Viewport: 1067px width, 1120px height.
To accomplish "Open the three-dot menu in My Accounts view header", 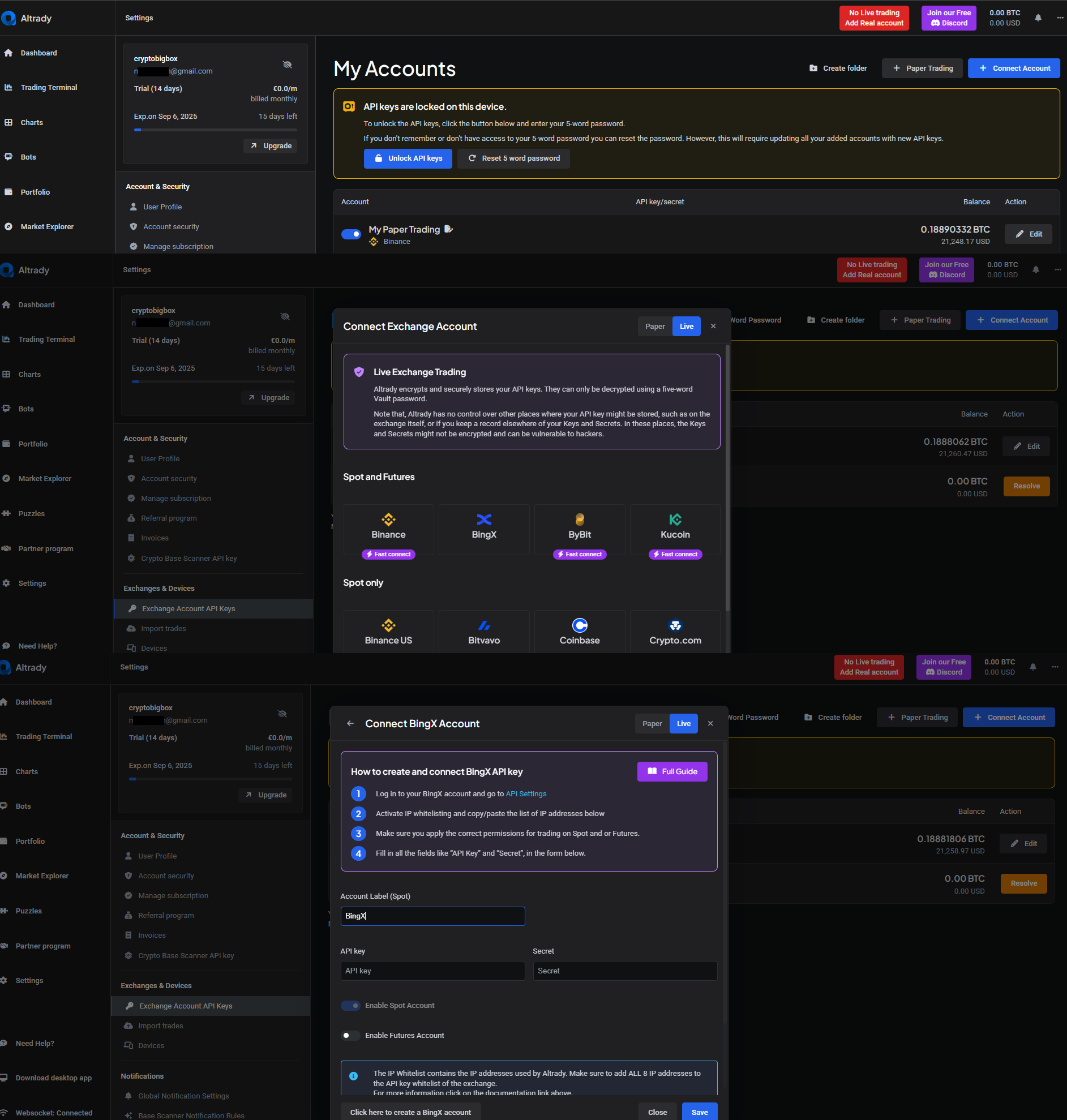I will coord(1060,18).
